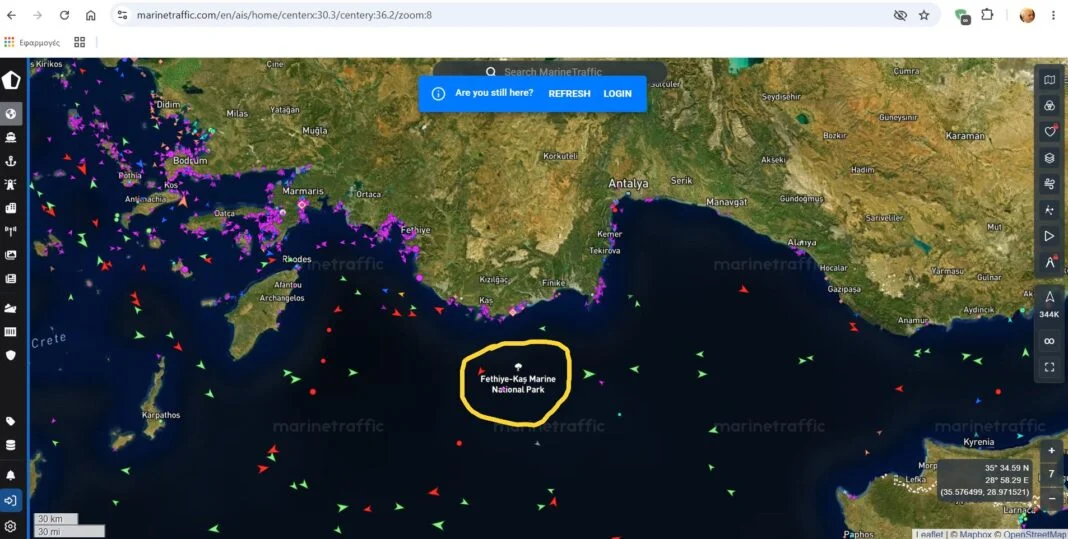Click the browser back arrow
Image resolution: width=1068 pixels, height=539 pixels.
pos(12,15)
